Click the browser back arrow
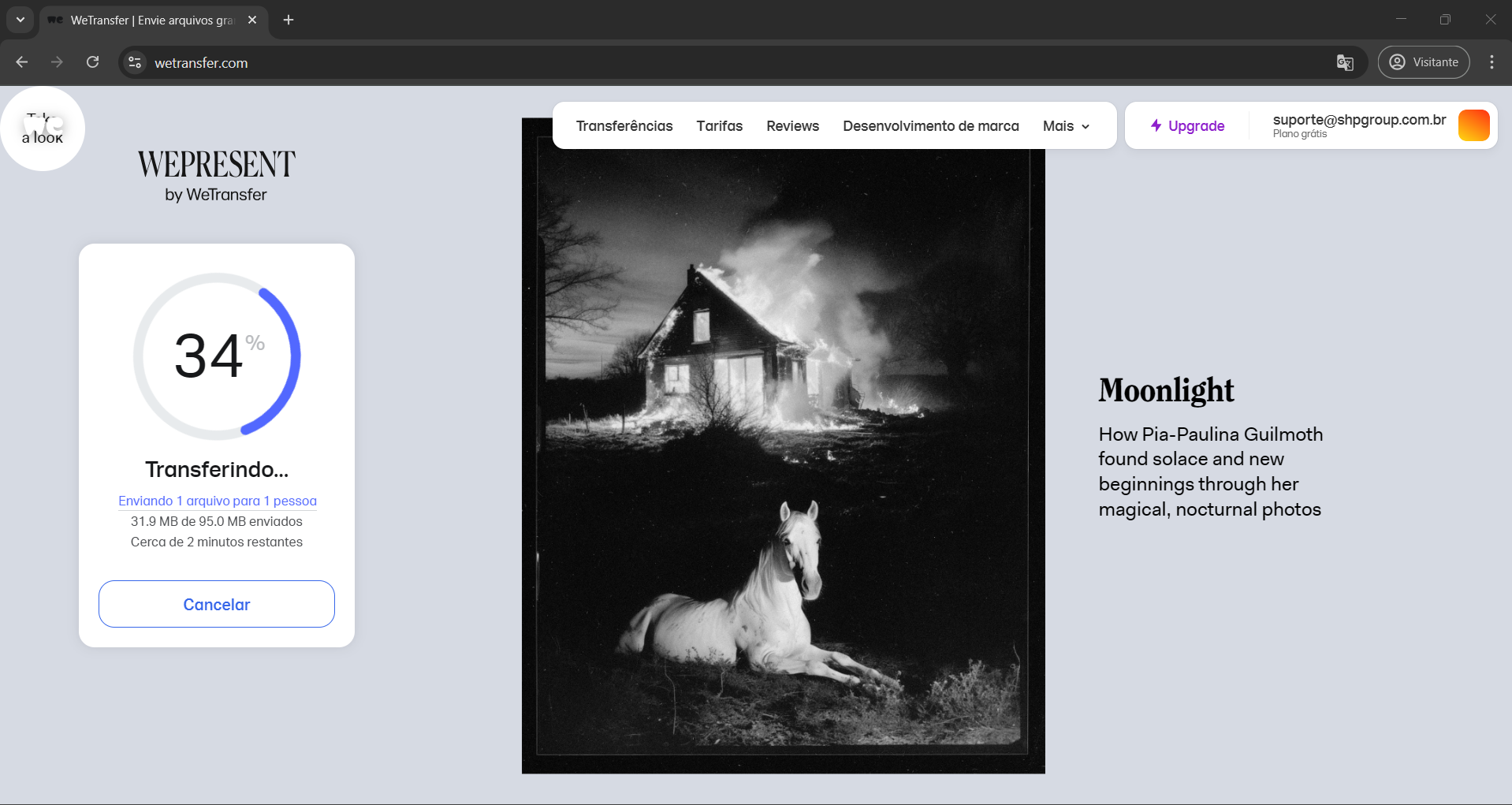Viewport: 1512px width, 805px height. [22, 62]
